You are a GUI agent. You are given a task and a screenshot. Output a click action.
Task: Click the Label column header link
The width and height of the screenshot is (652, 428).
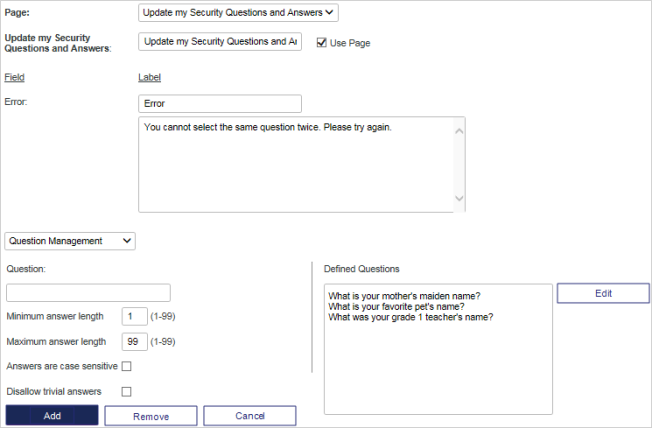click(x=149, y=77)
